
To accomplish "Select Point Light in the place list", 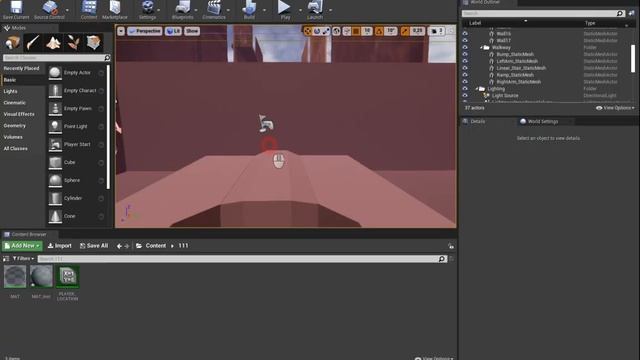I will pyautogui.click(x=76, y=127).
